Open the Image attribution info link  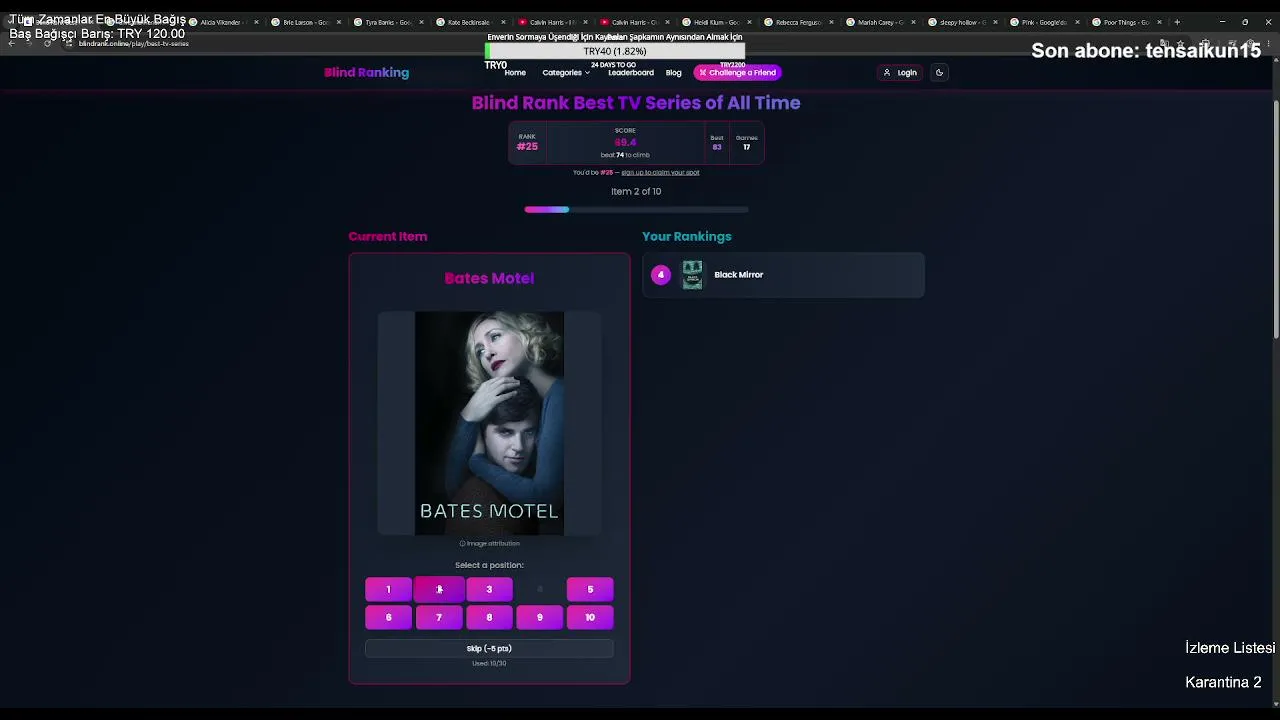[489, 543]
